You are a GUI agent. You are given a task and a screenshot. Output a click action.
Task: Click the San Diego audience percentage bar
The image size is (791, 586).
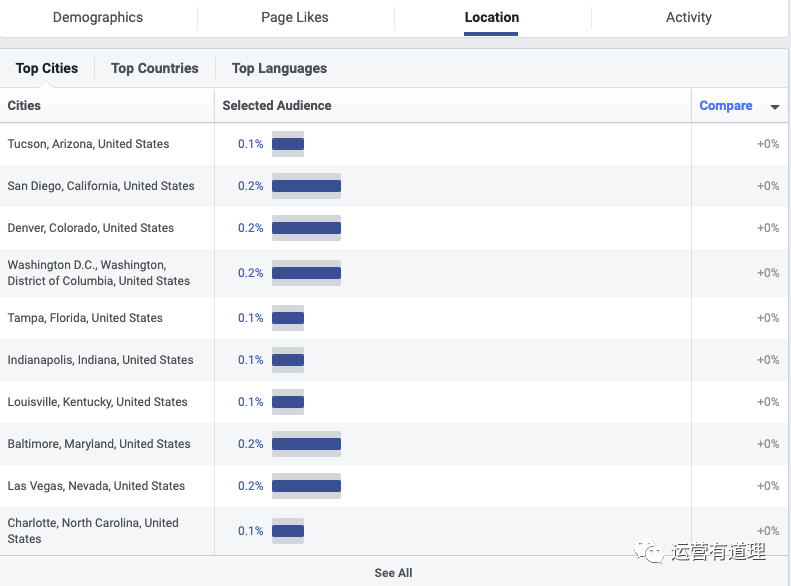306,186
